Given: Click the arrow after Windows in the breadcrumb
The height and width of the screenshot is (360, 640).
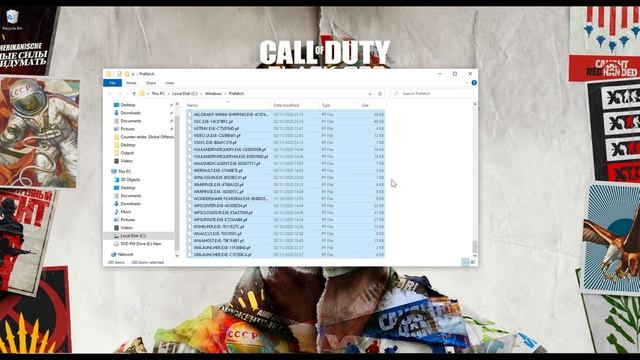Looking at the screenshot, I should [x=225, y=93].
